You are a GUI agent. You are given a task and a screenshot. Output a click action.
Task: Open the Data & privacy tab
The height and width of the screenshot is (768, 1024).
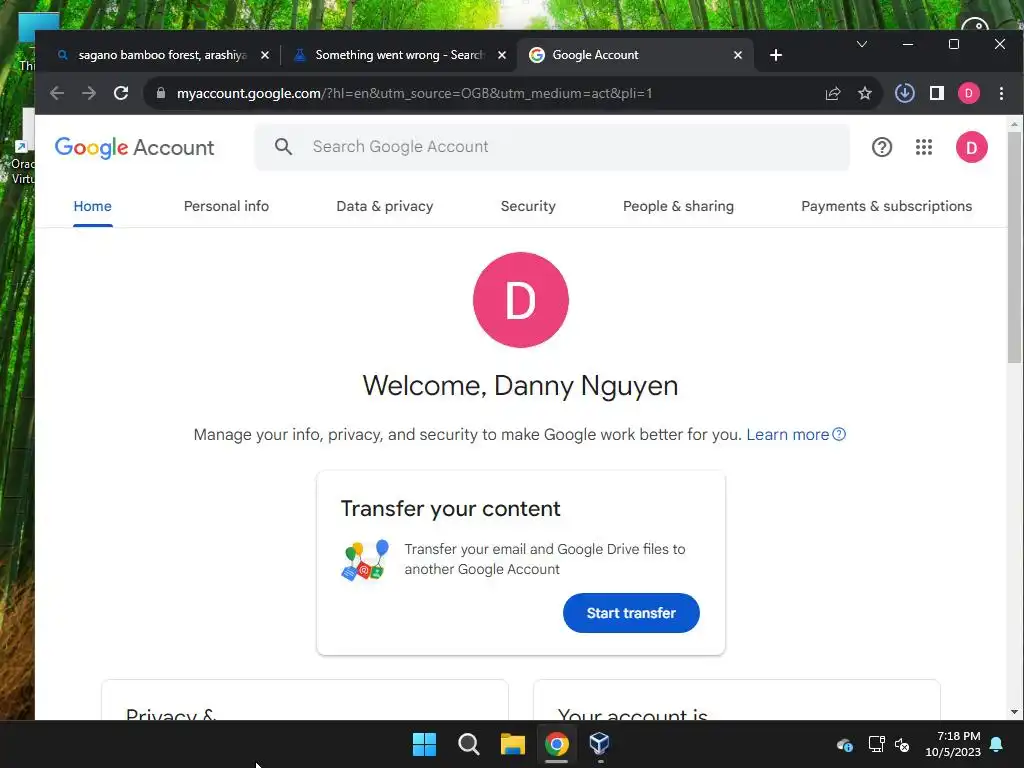(385, 206)
